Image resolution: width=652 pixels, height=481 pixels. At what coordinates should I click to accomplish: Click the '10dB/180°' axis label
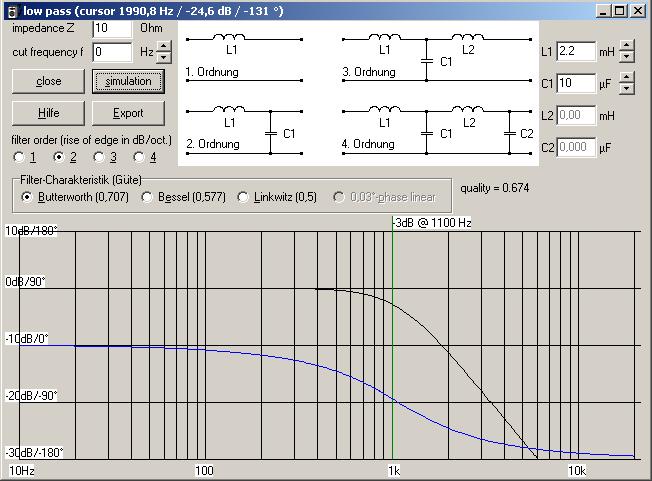pyautogui.click(x=31, y=230)
